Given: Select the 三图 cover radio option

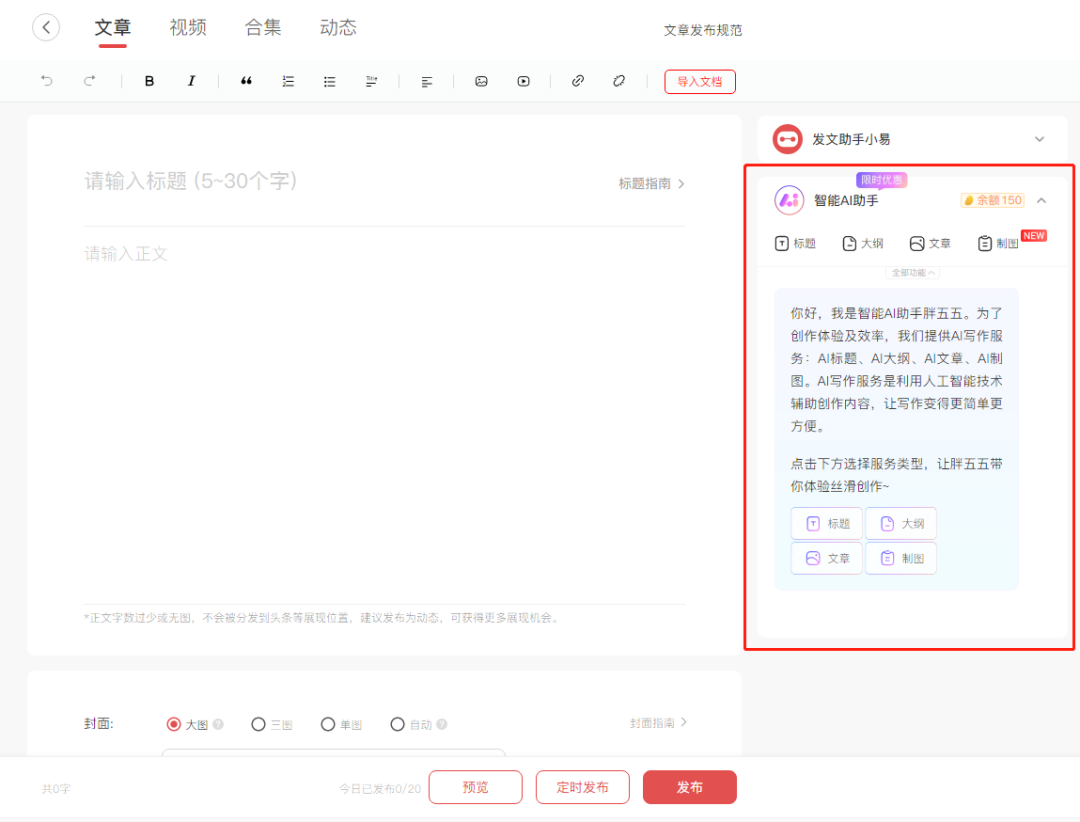Looking at the screenshot, I should point(259,724).
